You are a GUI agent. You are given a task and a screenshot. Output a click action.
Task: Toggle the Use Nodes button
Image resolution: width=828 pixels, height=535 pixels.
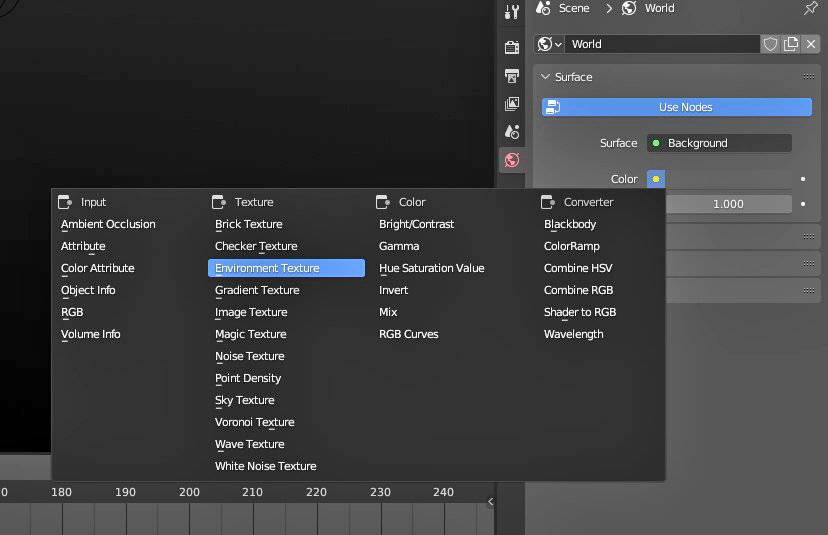click(676, 107)
